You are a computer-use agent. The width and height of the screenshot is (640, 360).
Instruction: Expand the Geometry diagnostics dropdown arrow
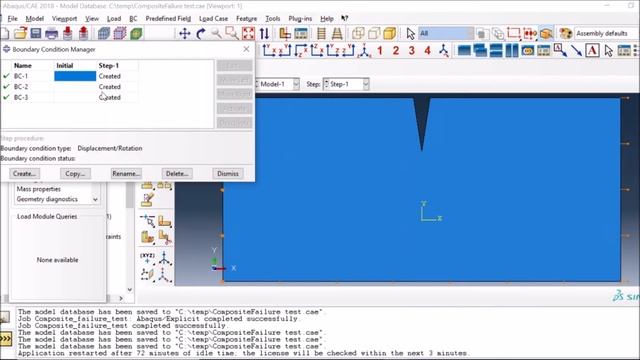click(95, 200)
